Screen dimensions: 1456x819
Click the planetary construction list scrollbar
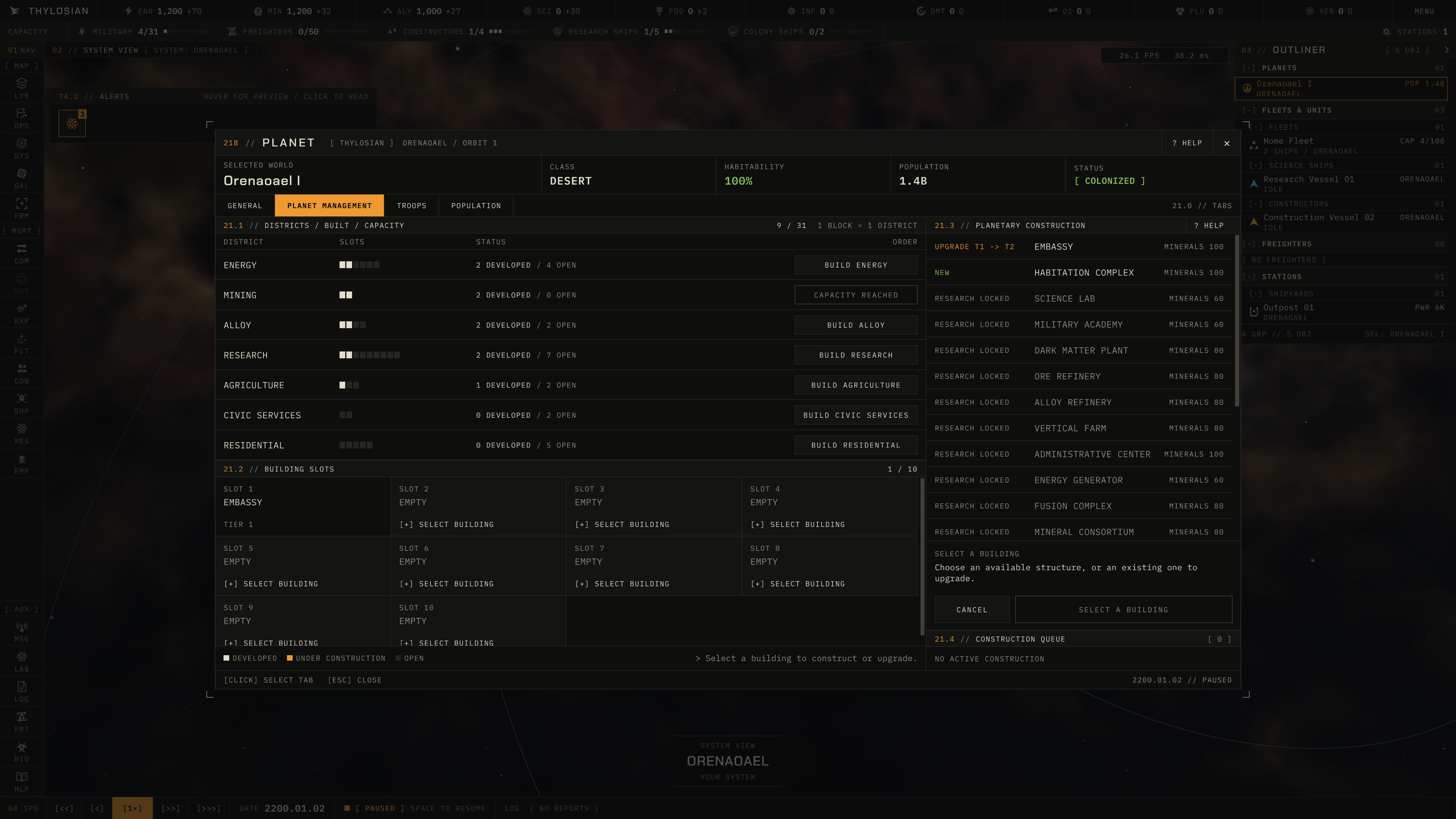(1237, 320)
